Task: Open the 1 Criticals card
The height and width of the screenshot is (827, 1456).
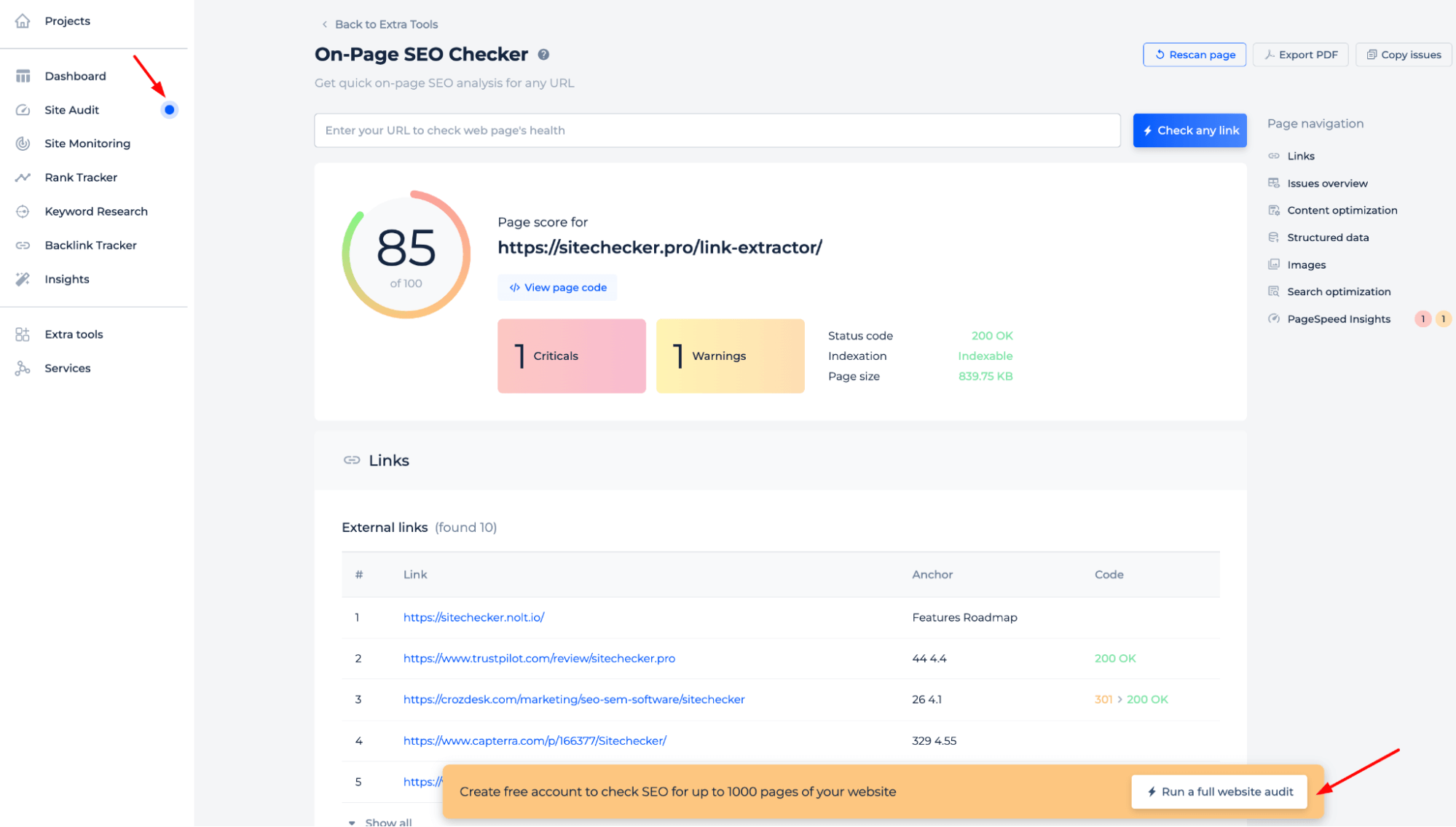Action: 572,356
